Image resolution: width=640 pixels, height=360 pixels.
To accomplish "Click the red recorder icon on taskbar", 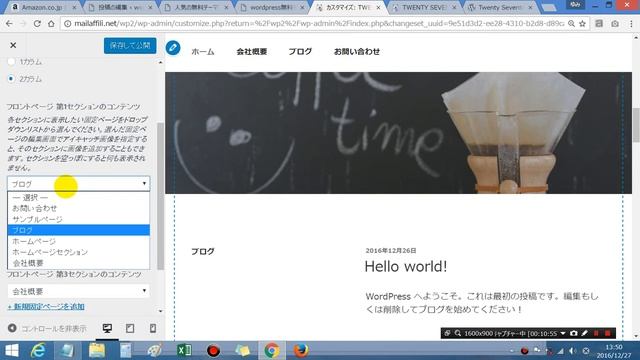I will click(213, 351).
